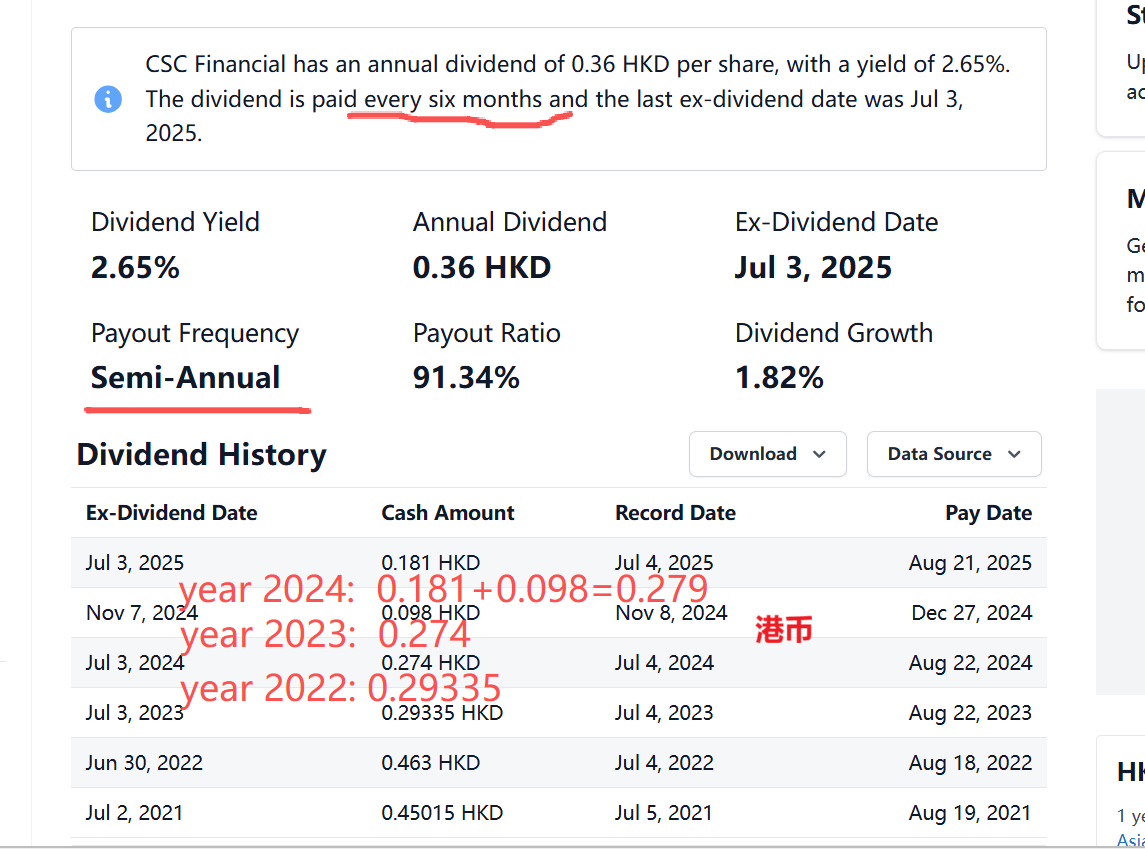Click the red 港币 annotation text
The image size is (1145, 849).
[783, 630]
